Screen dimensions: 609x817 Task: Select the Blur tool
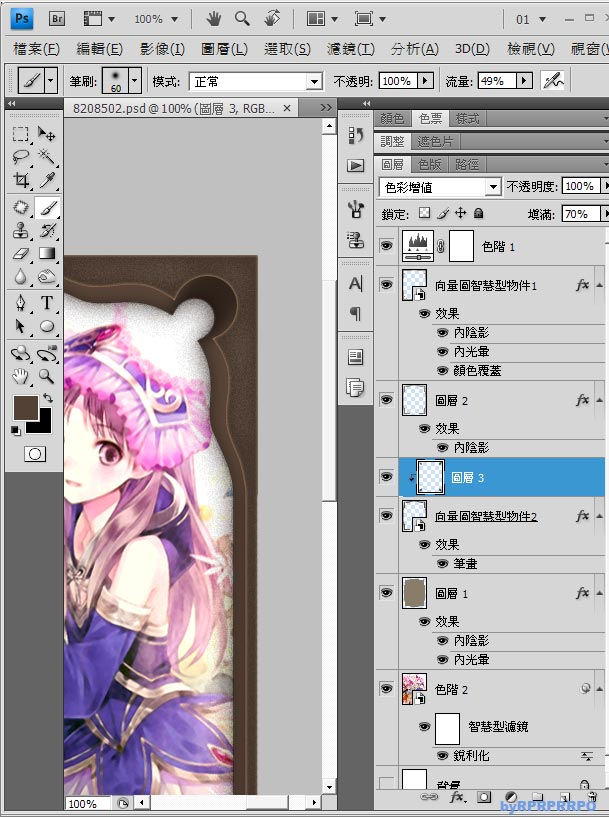pos(20,276)
